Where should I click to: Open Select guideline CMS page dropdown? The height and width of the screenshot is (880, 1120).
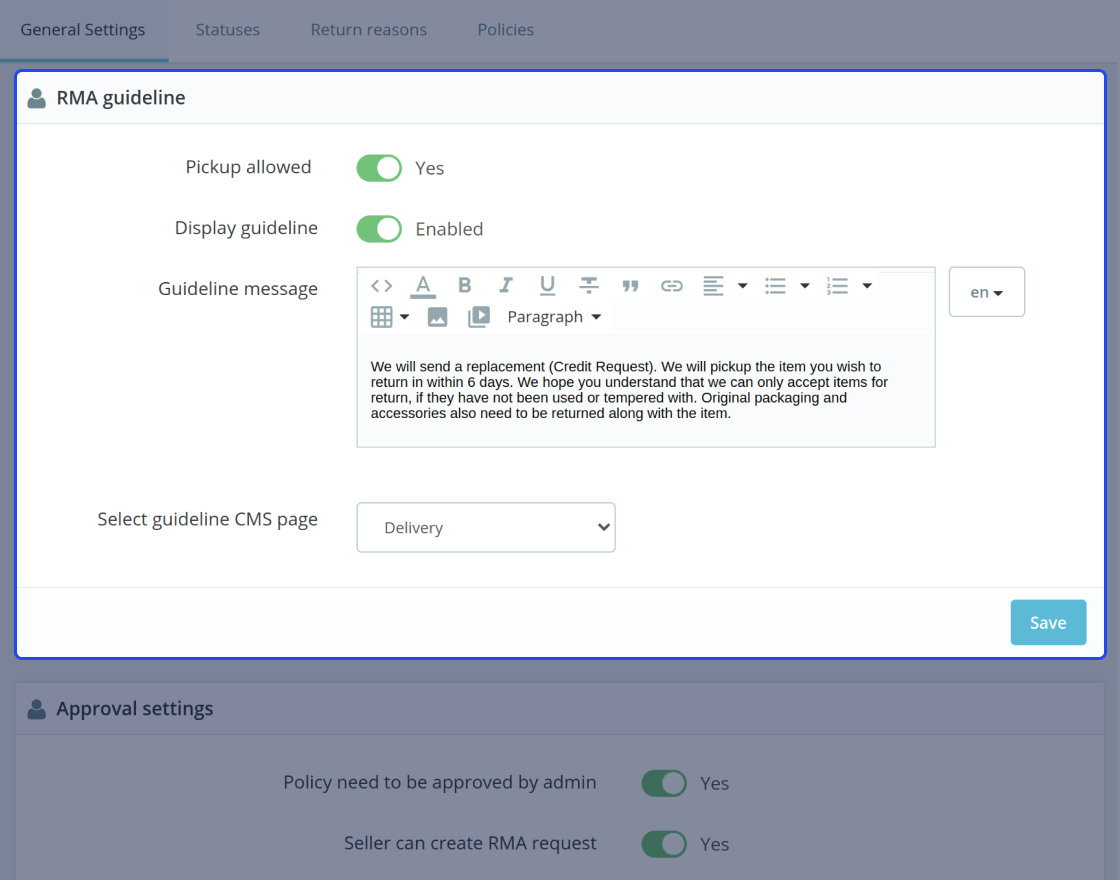coord(486,527)
